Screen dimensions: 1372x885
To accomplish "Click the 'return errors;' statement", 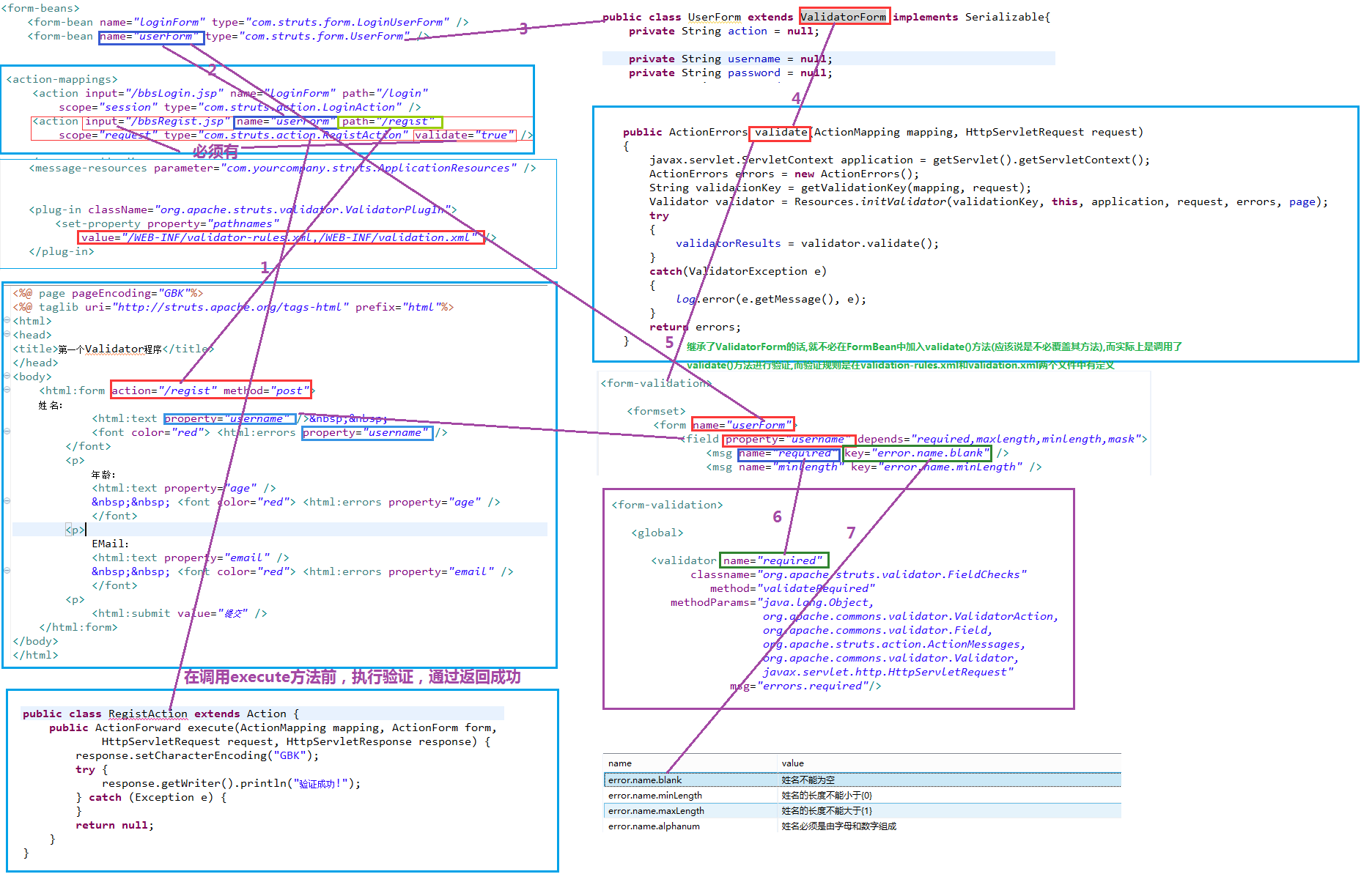I will click(x=695, y=327).
